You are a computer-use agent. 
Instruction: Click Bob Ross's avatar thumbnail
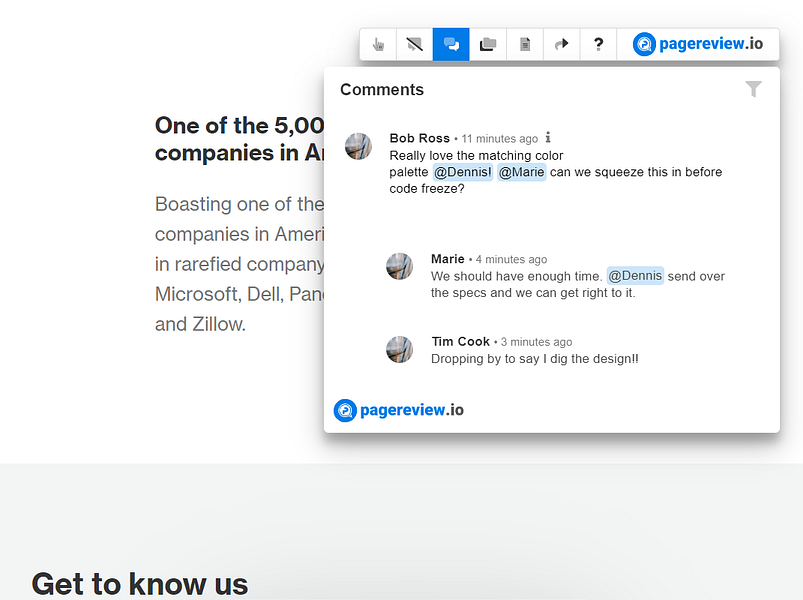click(357, 145)
